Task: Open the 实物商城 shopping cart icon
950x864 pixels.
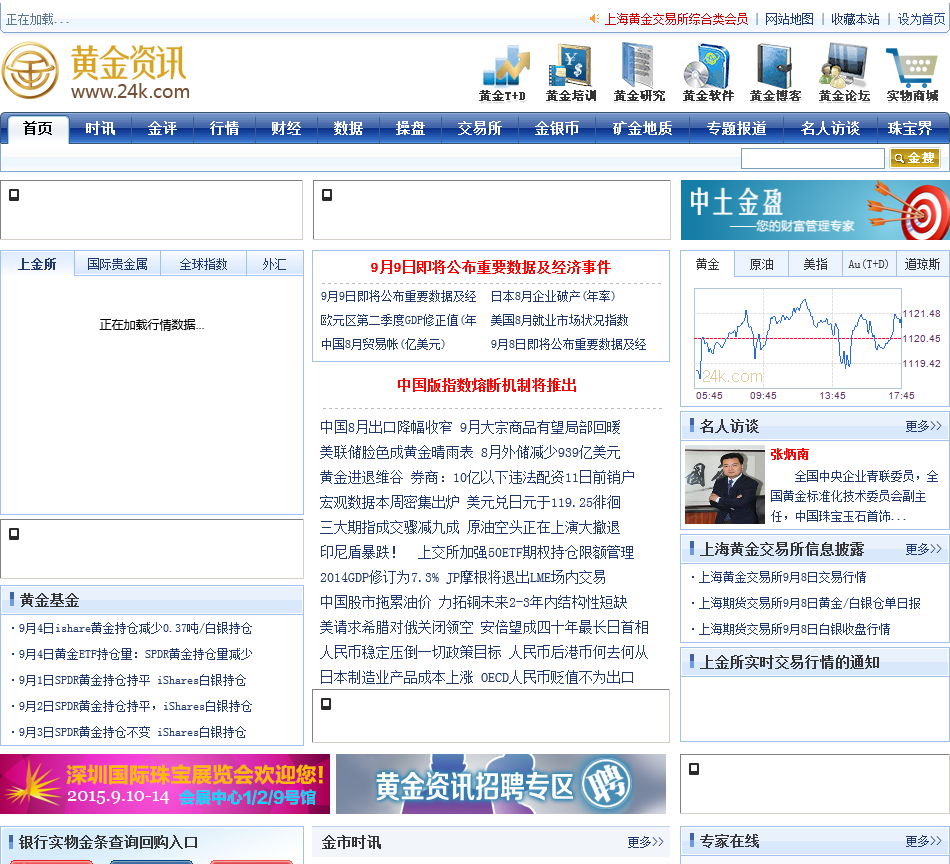Action: [911, 67]
